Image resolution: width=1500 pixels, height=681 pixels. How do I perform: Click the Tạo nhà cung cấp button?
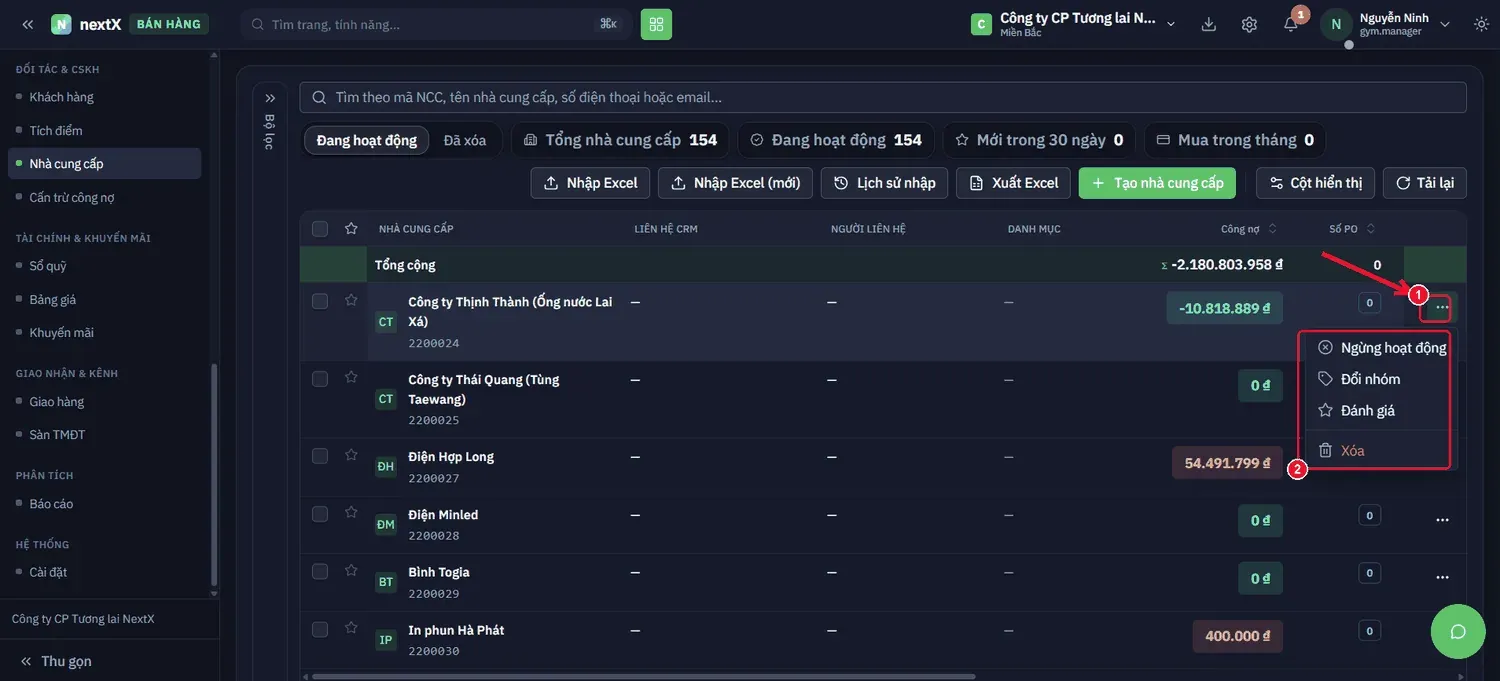tap(1158, 183)
